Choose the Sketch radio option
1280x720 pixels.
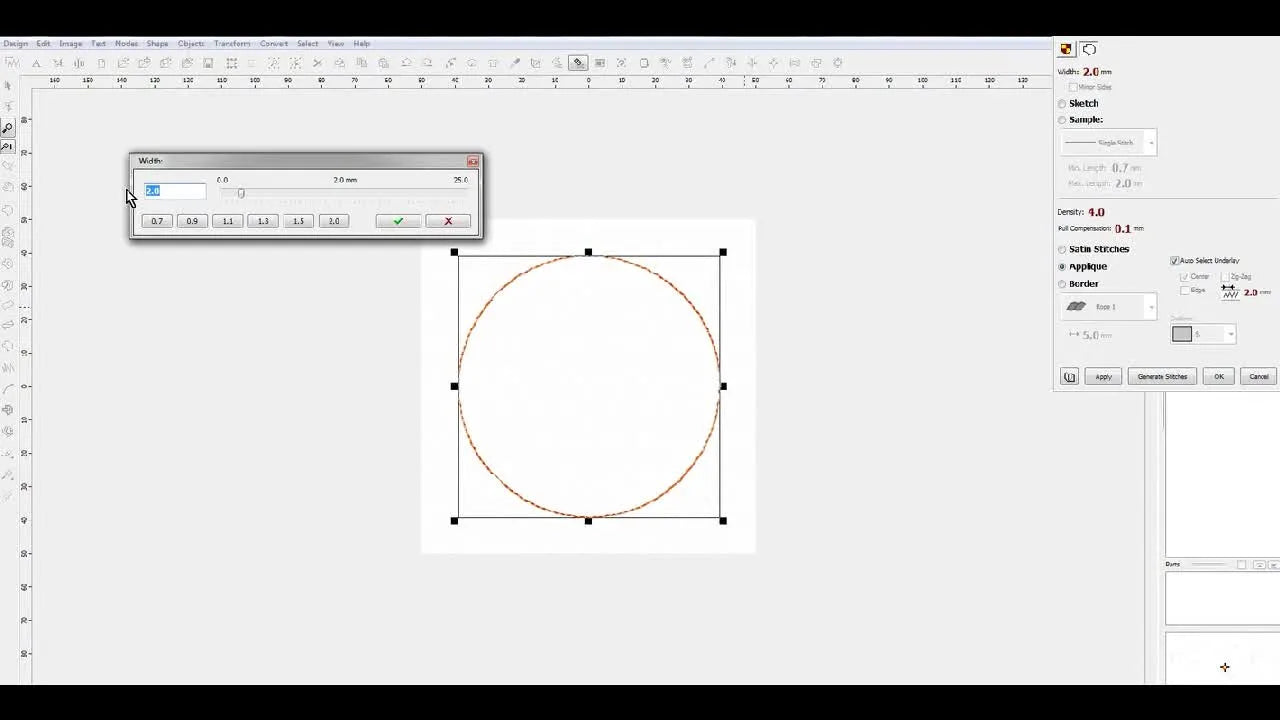coord(1062,103)
